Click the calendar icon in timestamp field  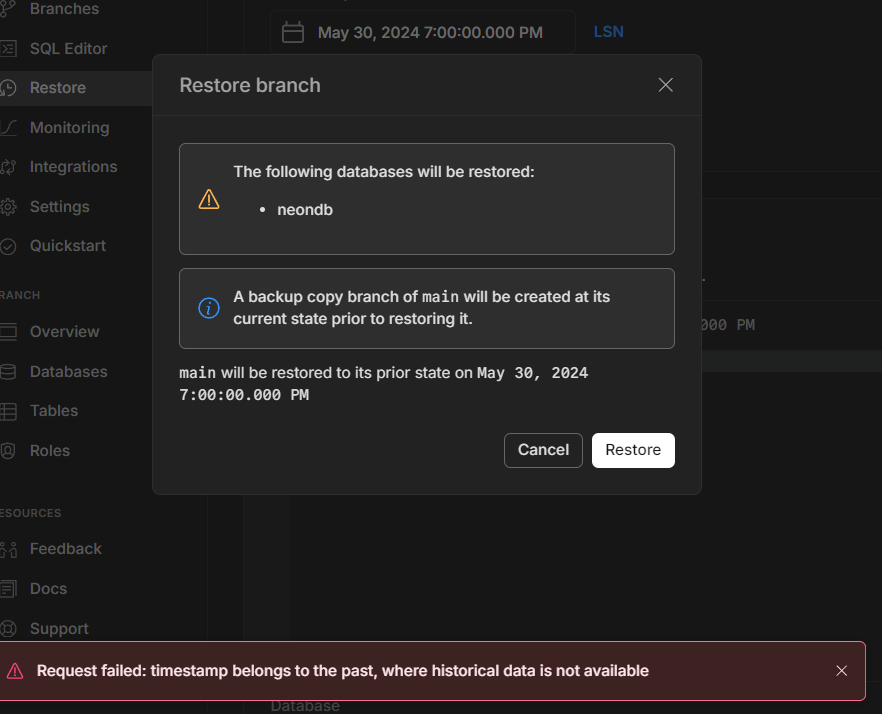[x=293, y=32]
